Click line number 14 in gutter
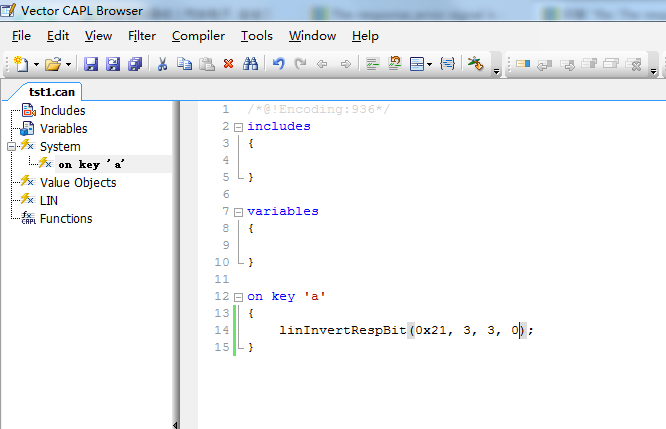The height and width of the screenshot is (429, 666). [x=221, y=330]
